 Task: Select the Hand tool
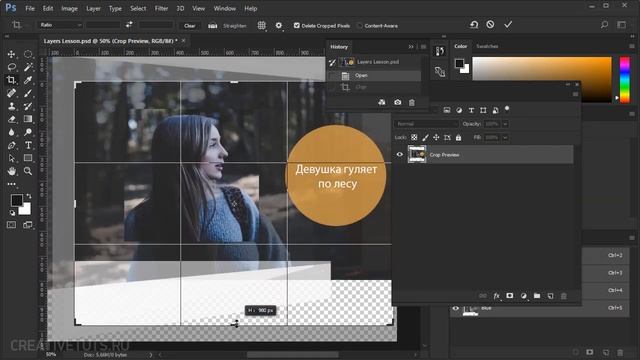[11, 171]
